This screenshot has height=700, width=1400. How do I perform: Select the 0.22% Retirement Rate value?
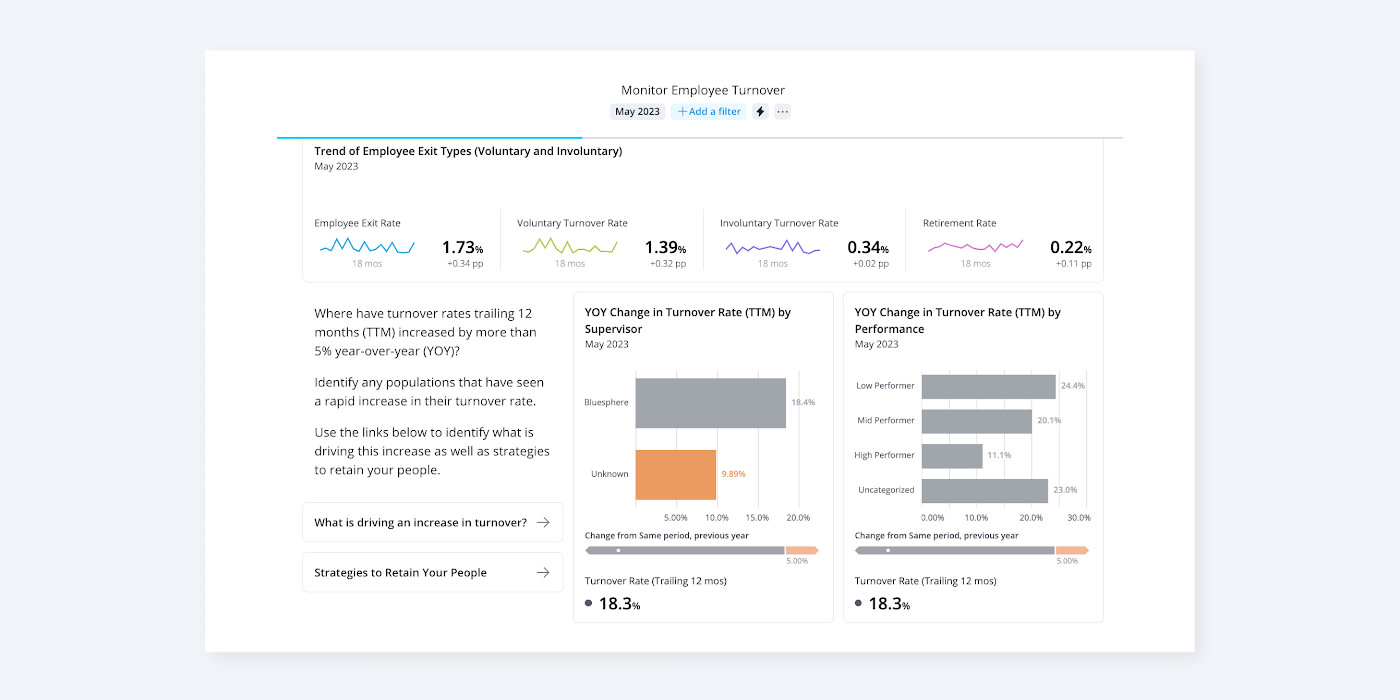coord(1071,247)
